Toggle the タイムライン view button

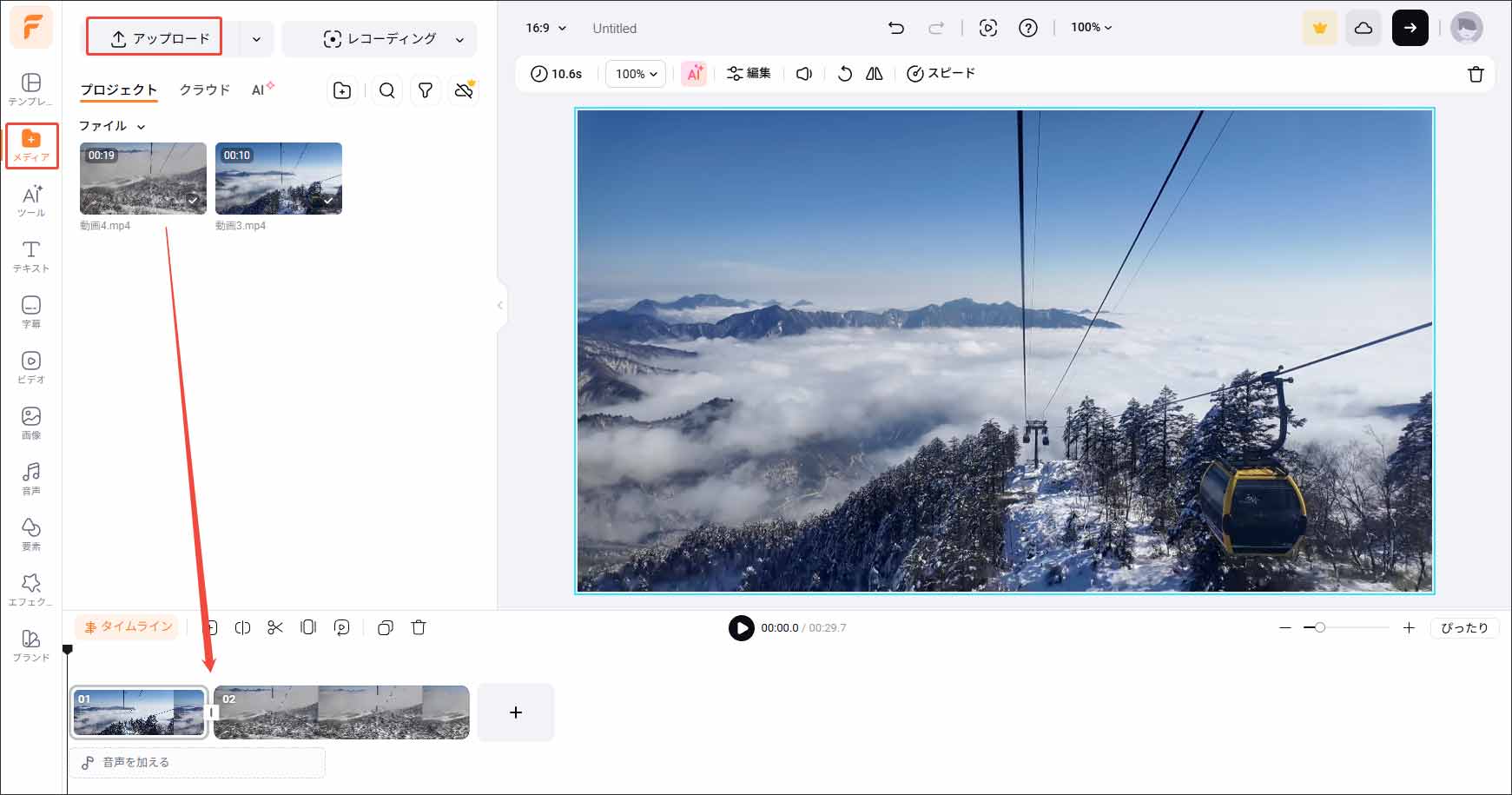127,626
